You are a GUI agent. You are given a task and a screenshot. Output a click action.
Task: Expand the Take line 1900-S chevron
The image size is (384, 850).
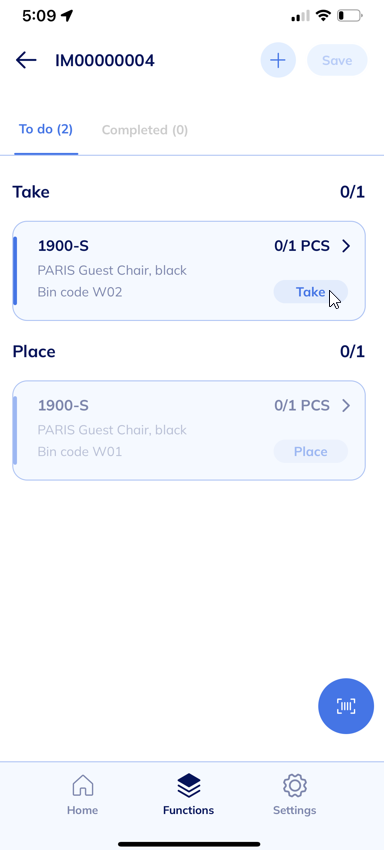tap(346, 246)
